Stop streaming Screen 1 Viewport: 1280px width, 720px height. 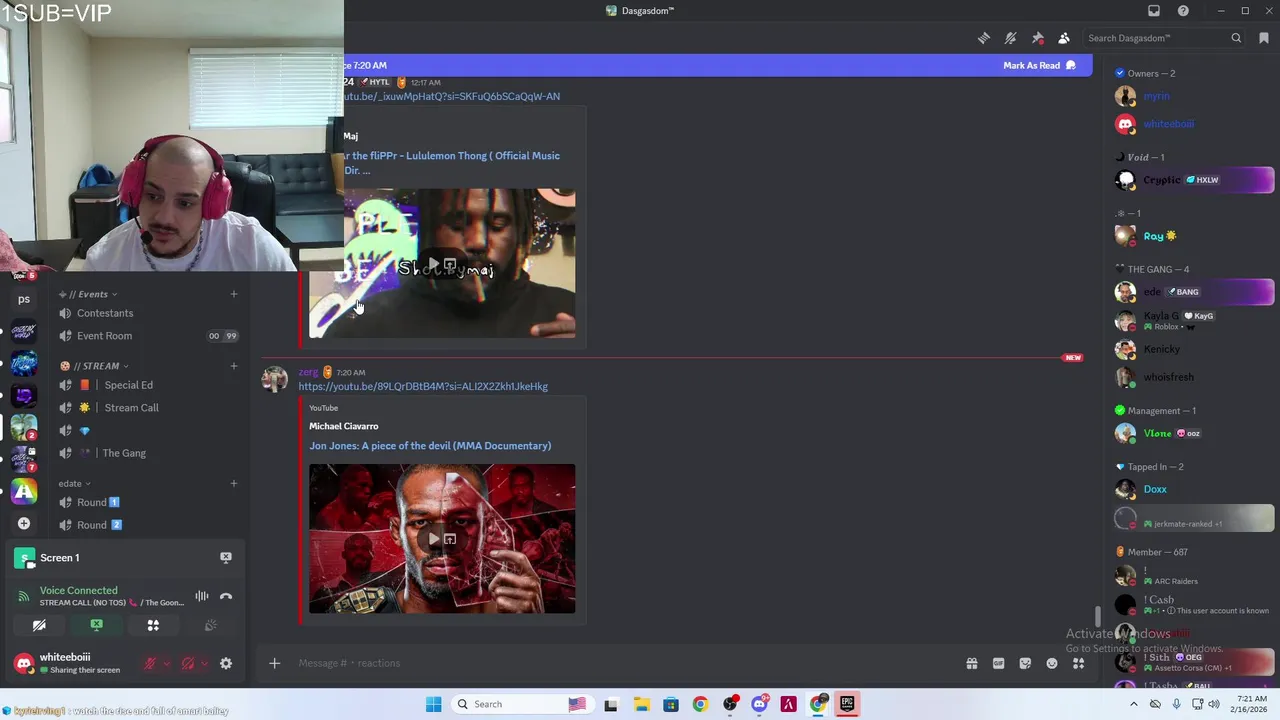tap(226, 557)
